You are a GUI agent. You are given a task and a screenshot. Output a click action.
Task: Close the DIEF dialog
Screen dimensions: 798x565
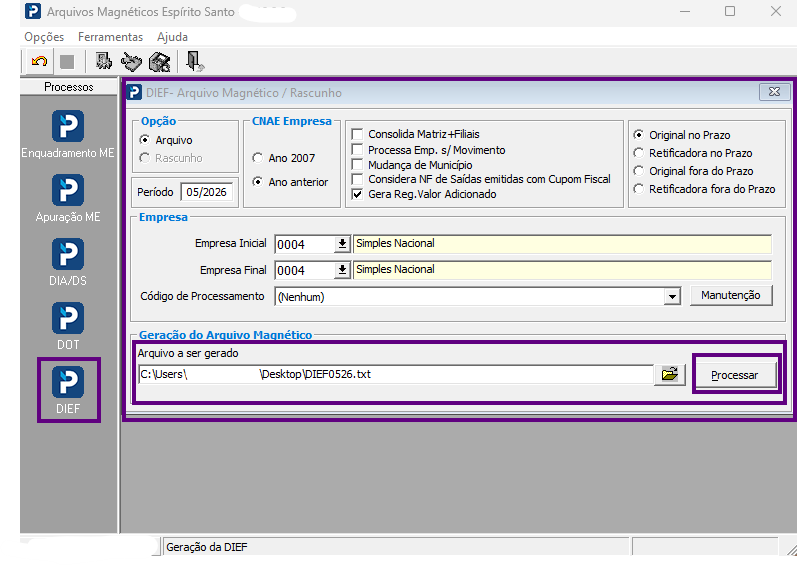(x=774, y=92)
